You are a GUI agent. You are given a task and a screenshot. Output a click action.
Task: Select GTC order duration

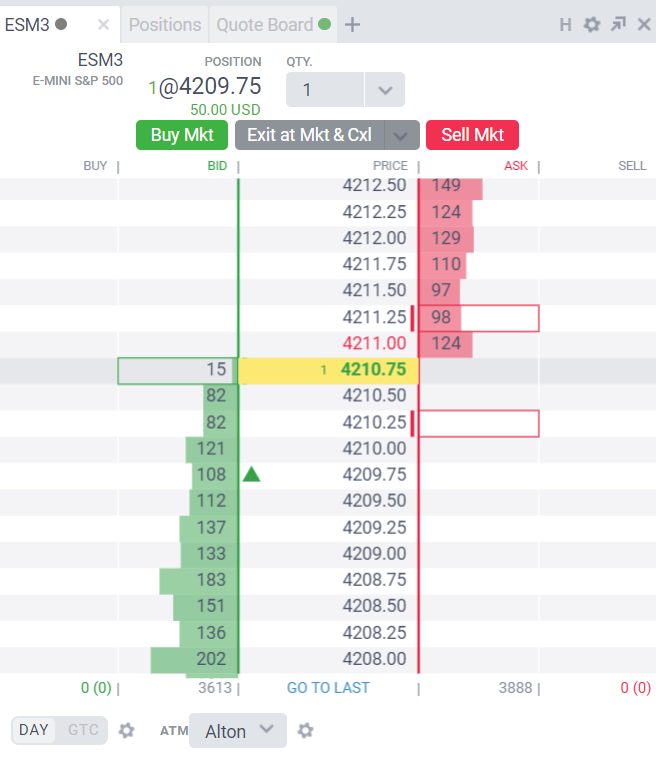point(83,730)
